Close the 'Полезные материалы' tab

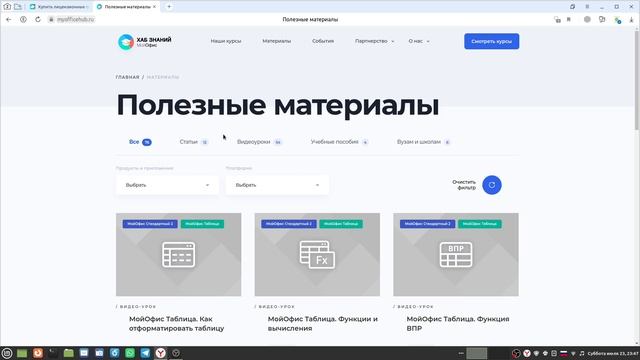[x=154, y=7]
